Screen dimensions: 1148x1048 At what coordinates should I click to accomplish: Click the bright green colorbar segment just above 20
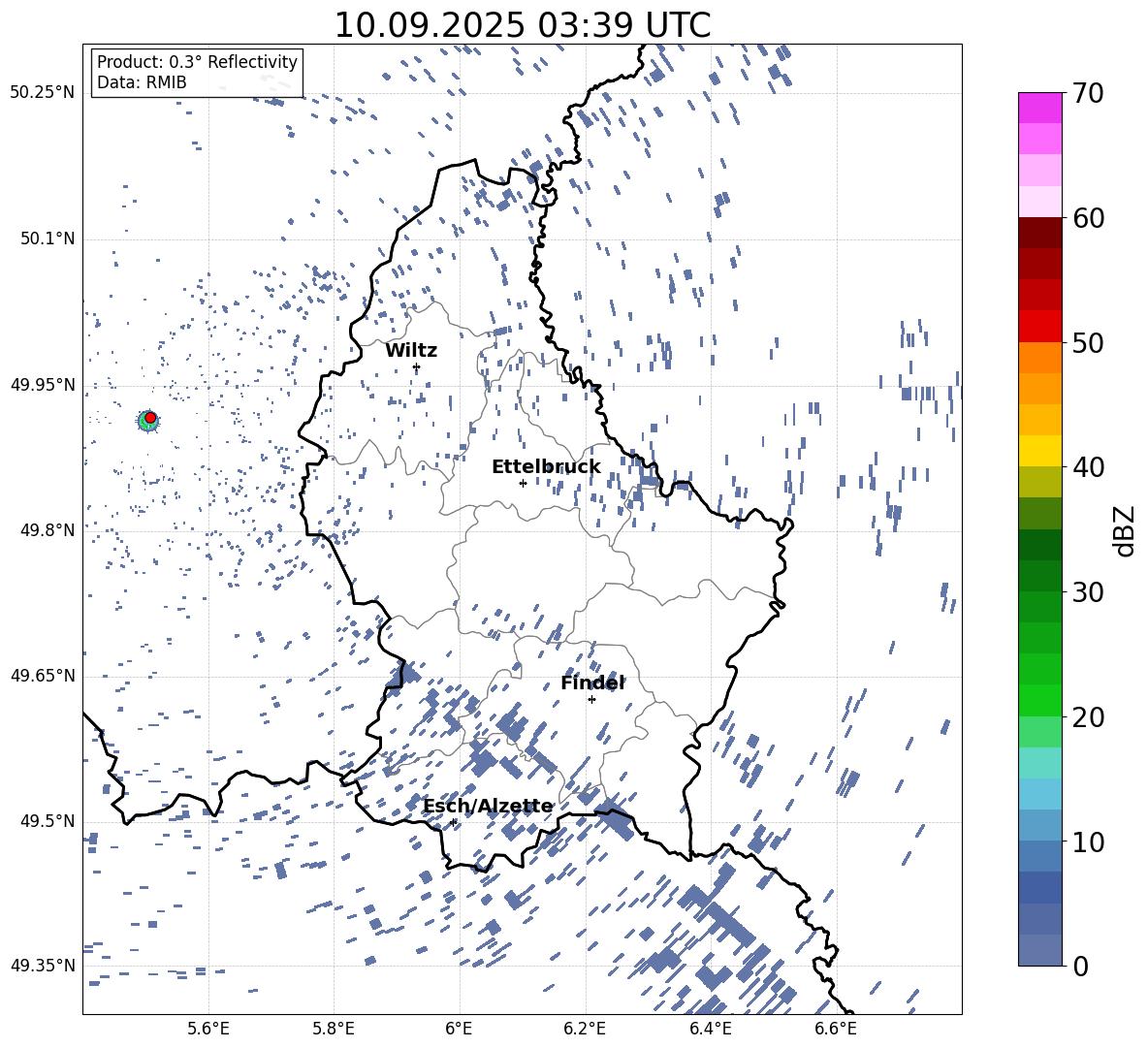[x=1039, y=700]
